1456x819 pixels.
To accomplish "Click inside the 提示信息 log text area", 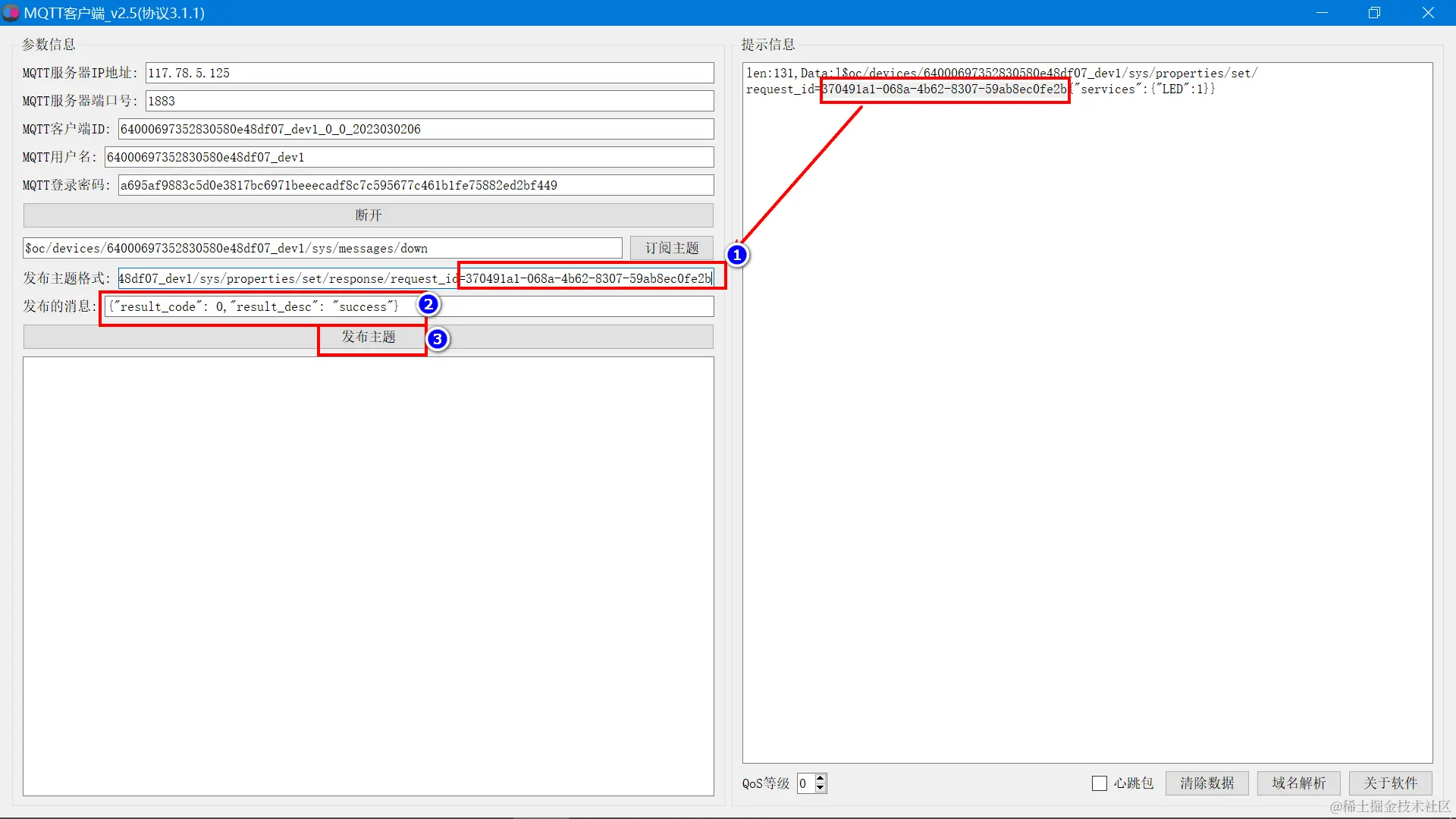I will 1087,413.
